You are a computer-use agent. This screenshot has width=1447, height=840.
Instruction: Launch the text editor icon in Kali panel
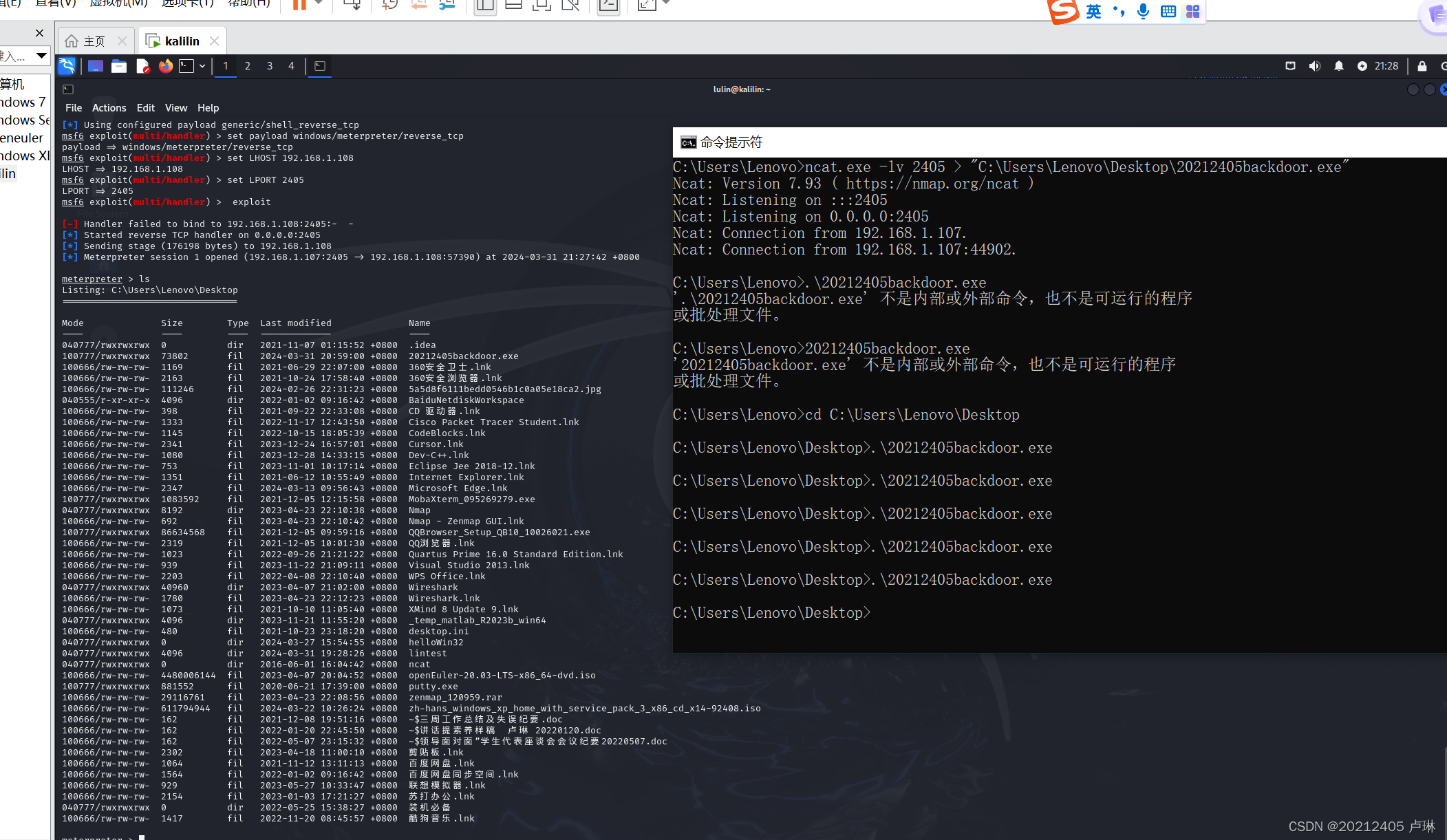click(142, 66)
